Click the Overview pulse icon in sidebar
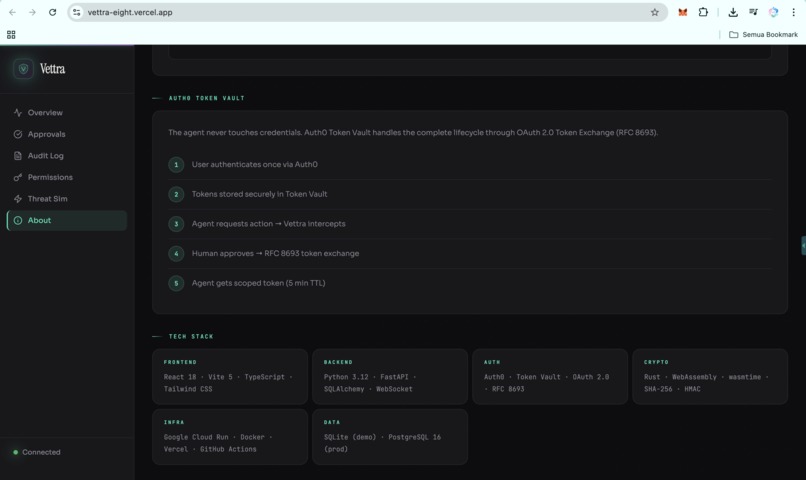Viewport: 806px width, 480px height. (18, 113)
